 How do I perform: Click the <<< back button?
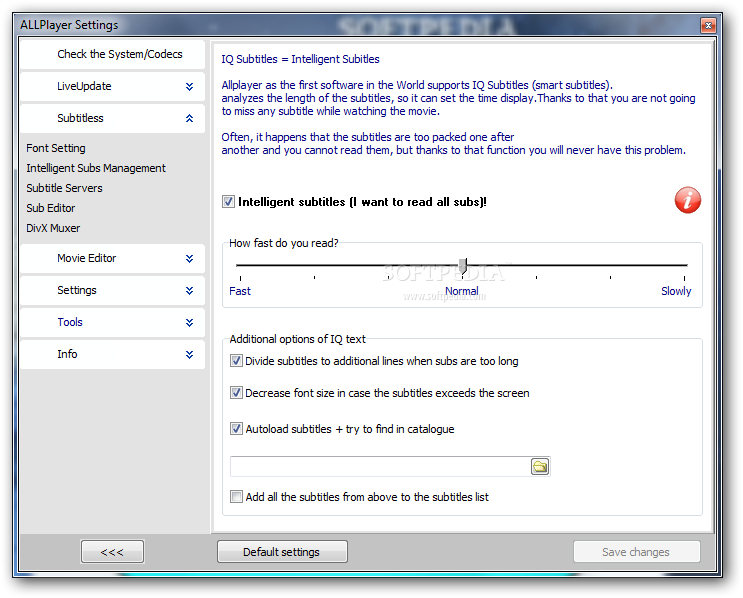point(112,552)
